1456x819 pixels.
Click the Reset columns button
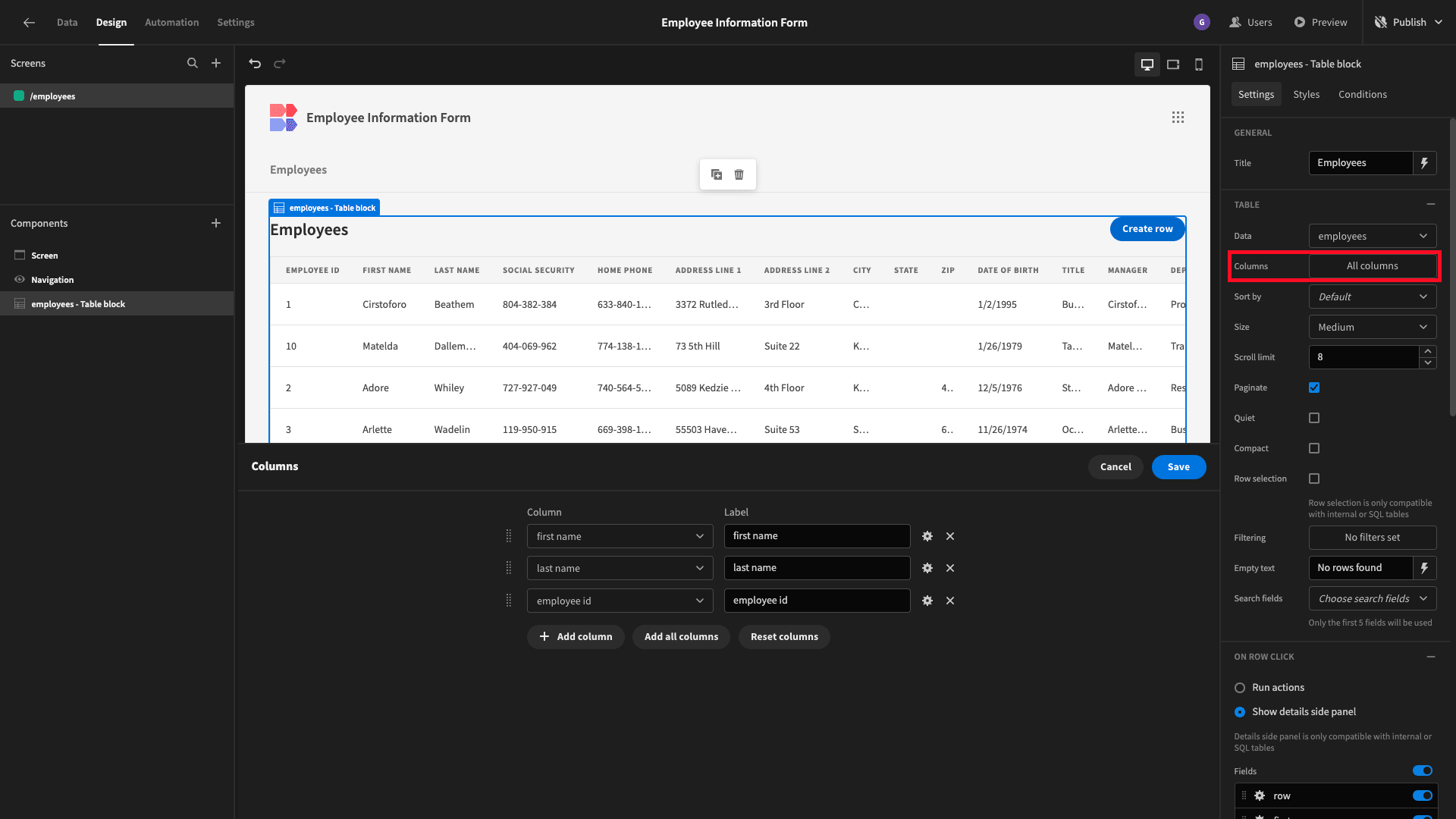tap(784, 636)
